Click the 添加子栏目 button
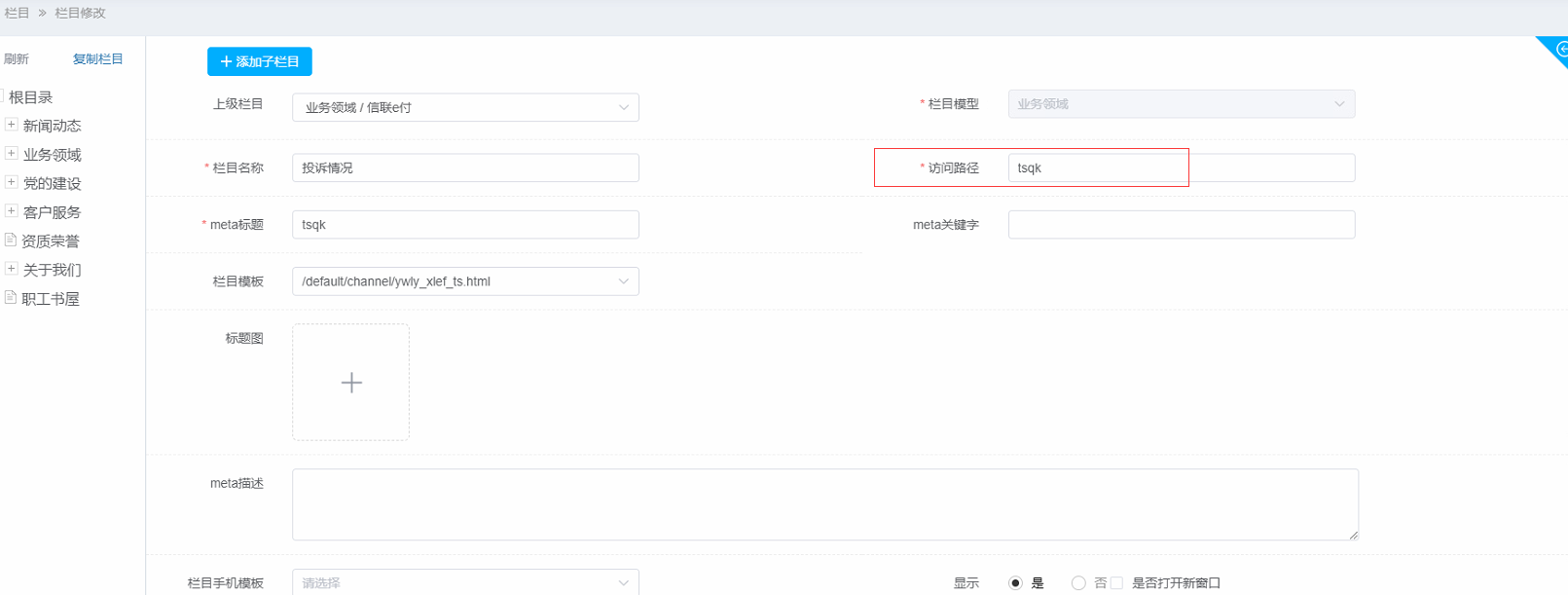The height and width of the screenshot is (595, 1568). pos(259,61)
